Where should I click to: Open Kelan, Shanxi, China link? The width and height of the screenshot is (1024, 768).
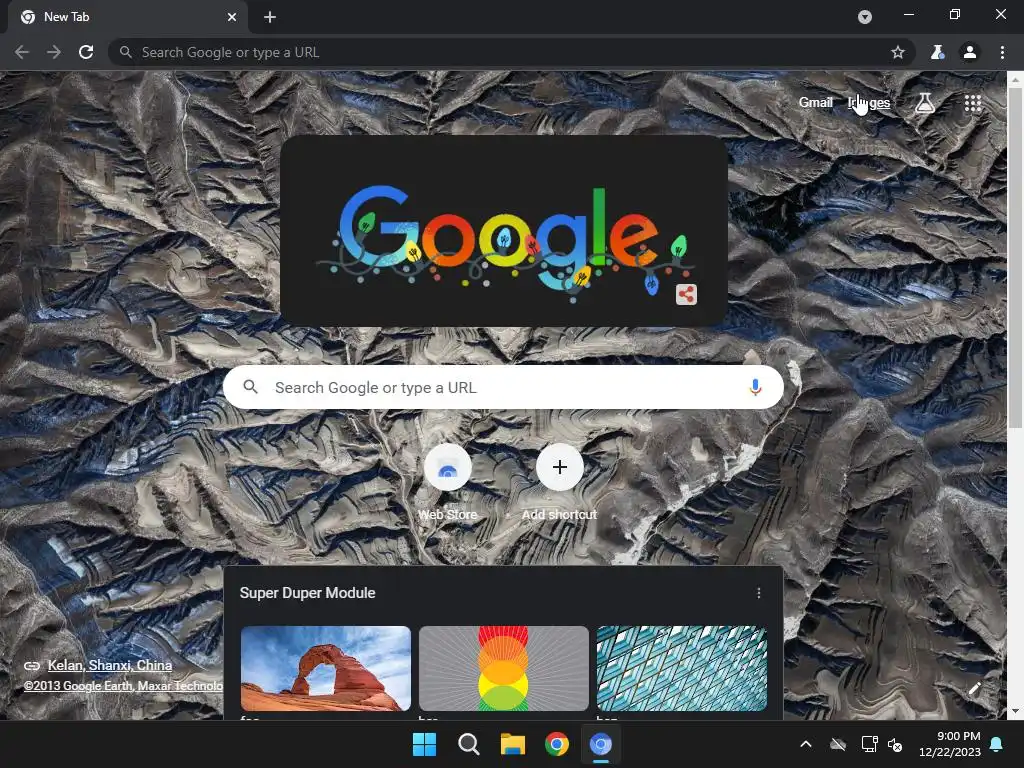pos(110,665)
